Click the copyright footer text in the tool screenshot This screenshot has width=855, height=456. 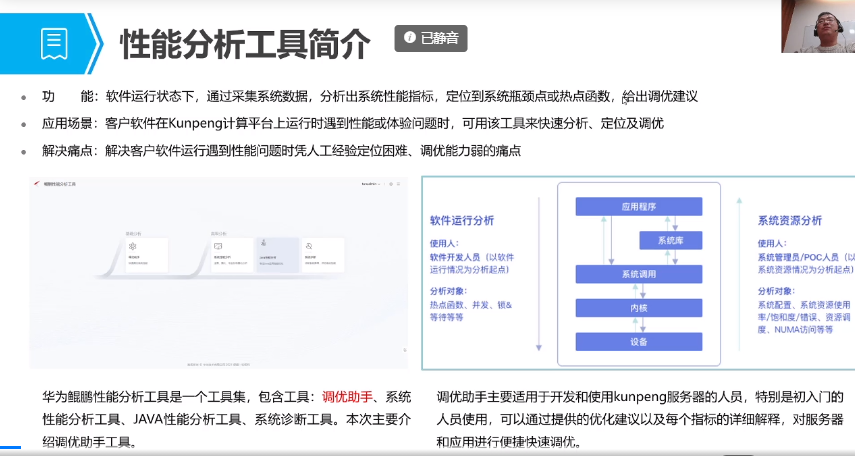click(219, 364)
